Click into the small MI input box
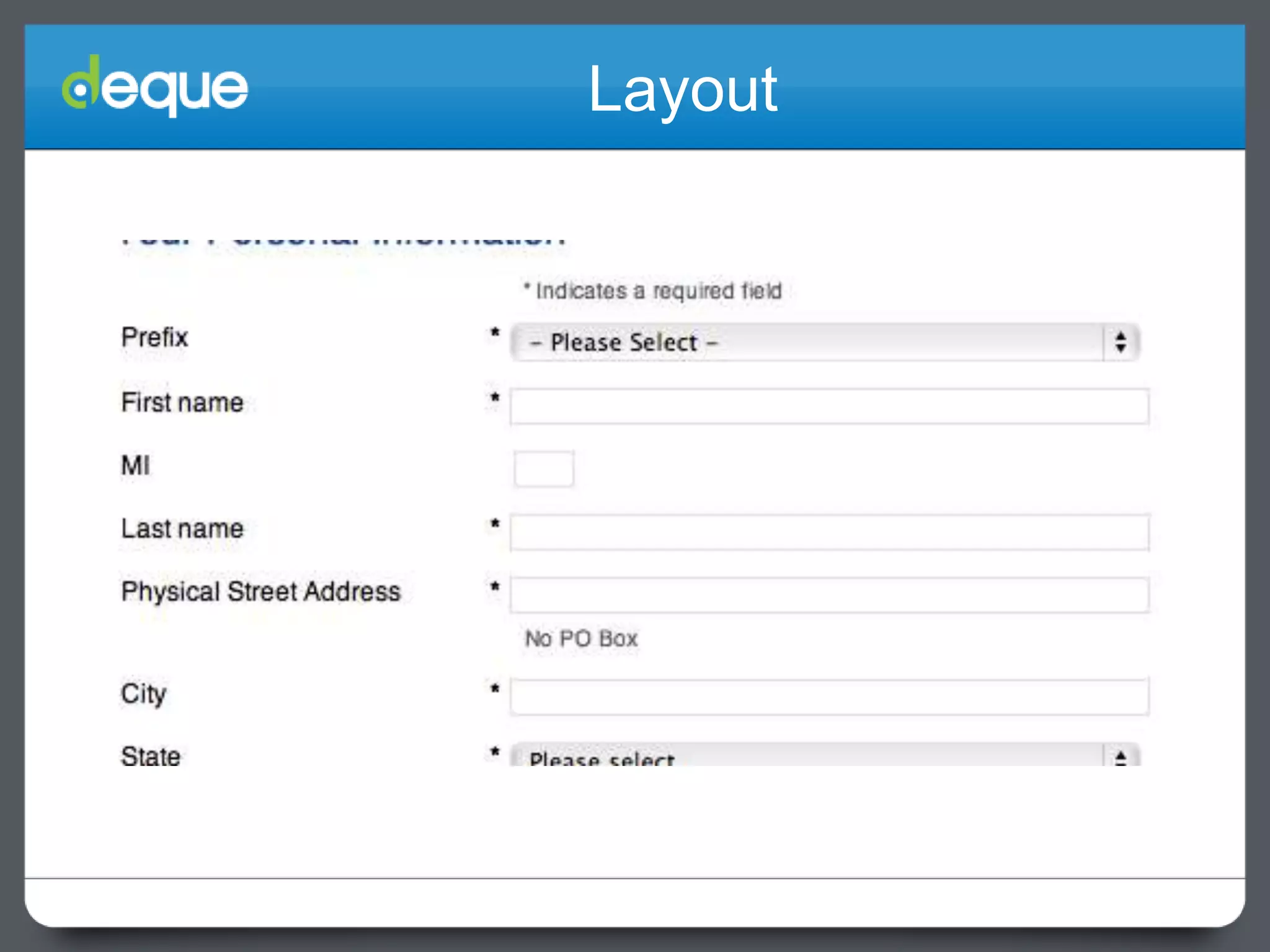 pos(544,469)
